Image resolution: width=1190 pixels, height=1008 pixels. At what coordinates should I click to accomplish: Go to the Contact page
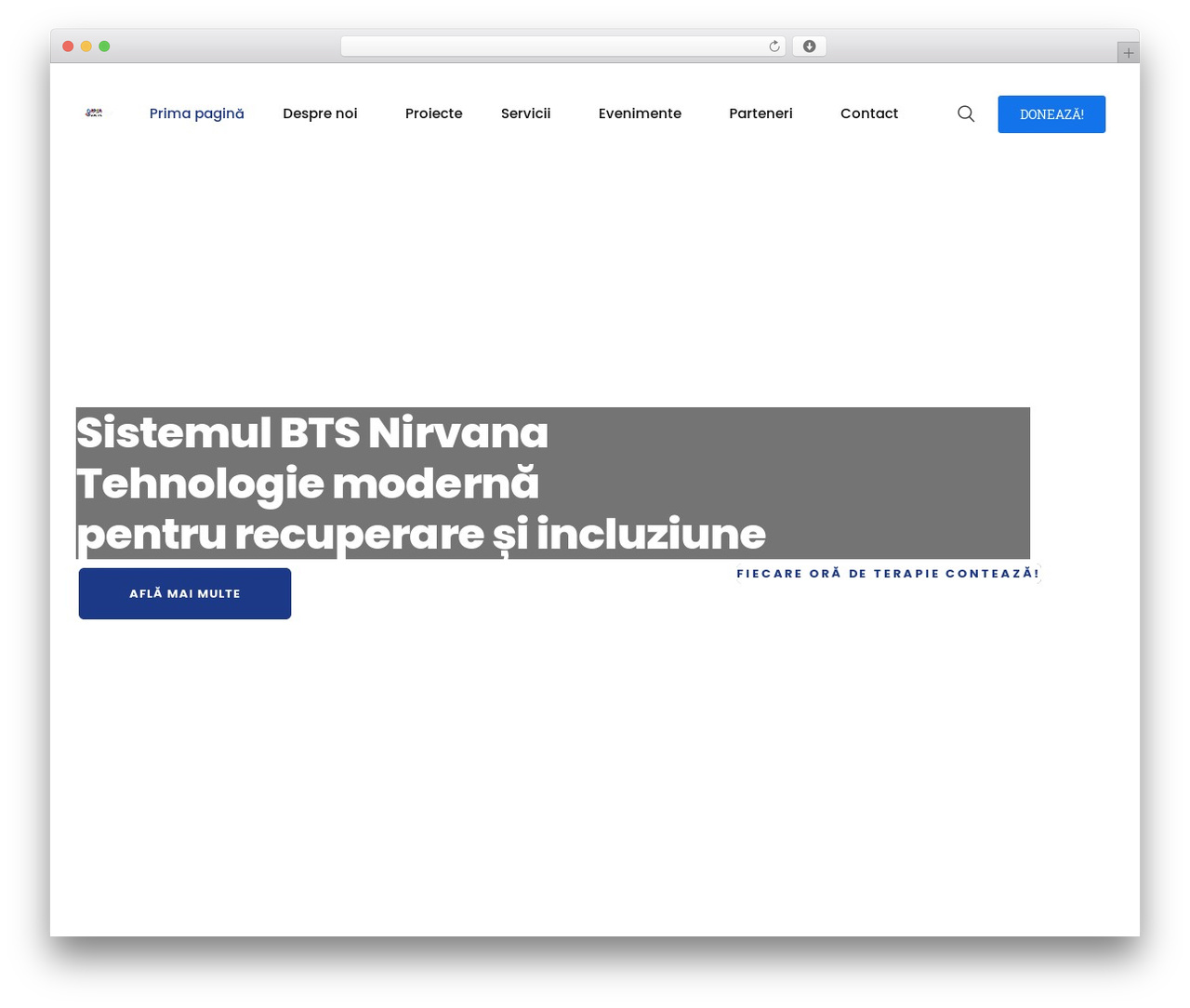[x=869, y=113]
